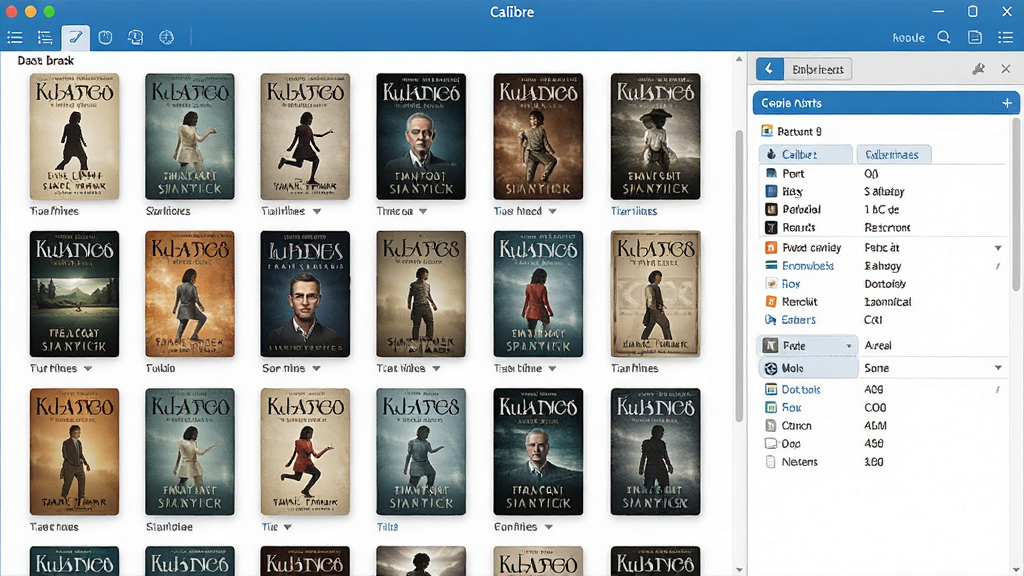This screenshot has height=576, width=1024.
Task: Click the Dortoisly value
Action: [885, 284]
